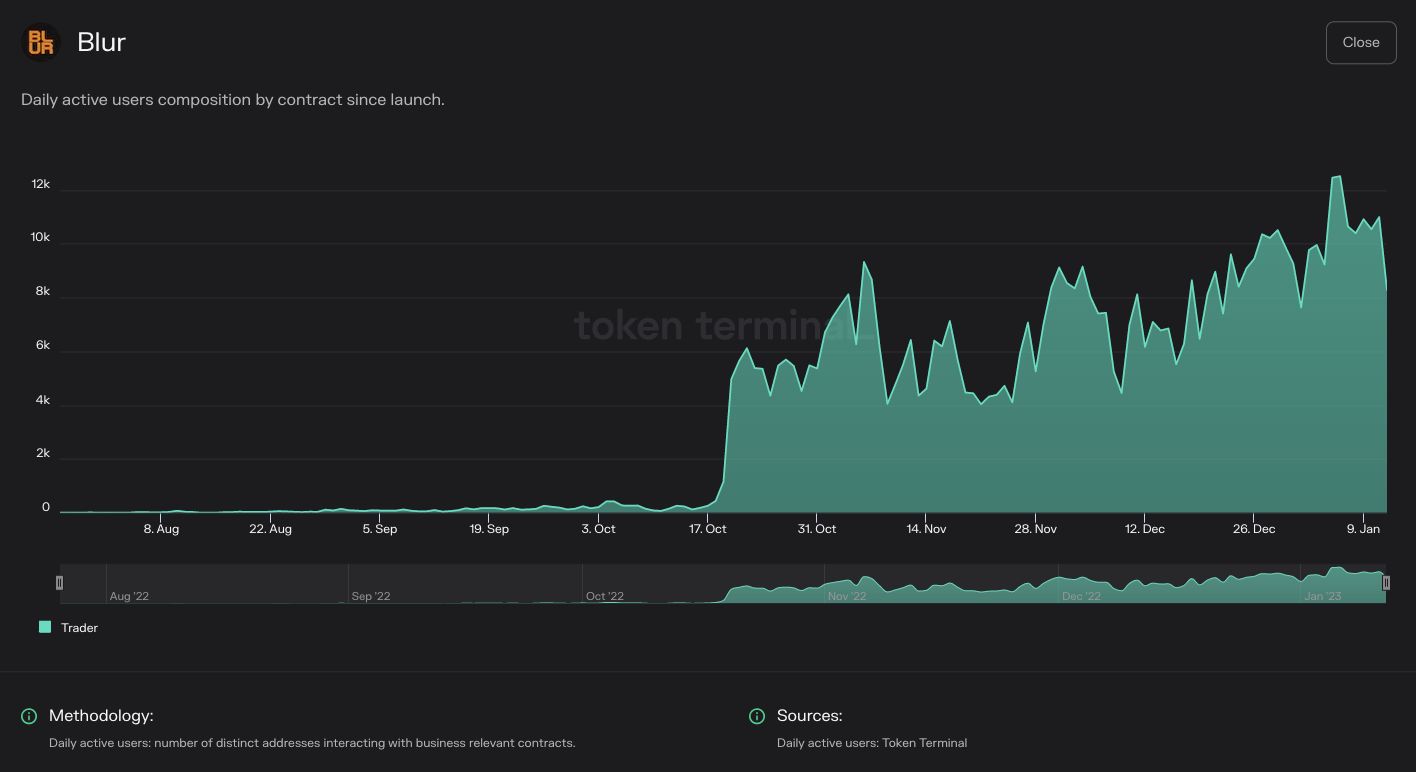Click the daily active users subtitle text
The image size is (1416, 772).
pos(233,99)
